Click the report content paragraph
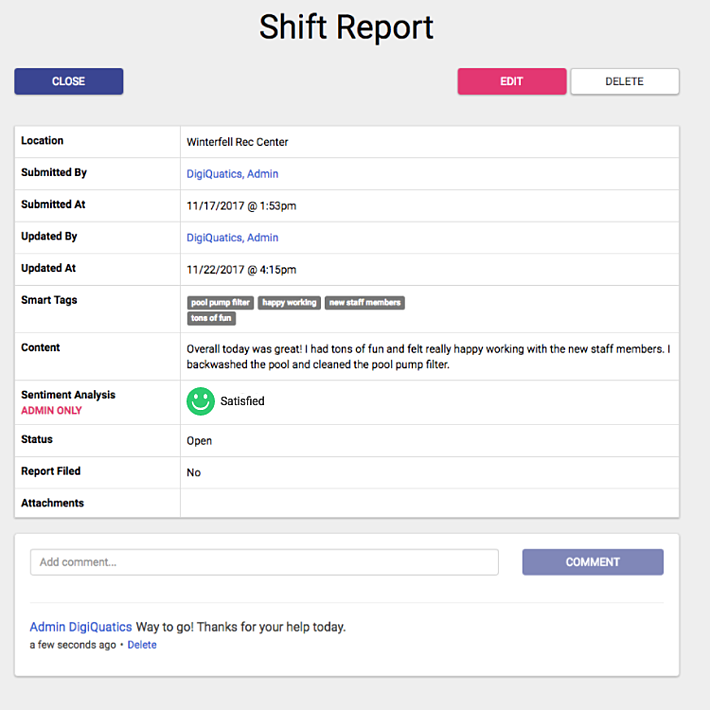The image size is (710, 710). [x=428, y=357]
